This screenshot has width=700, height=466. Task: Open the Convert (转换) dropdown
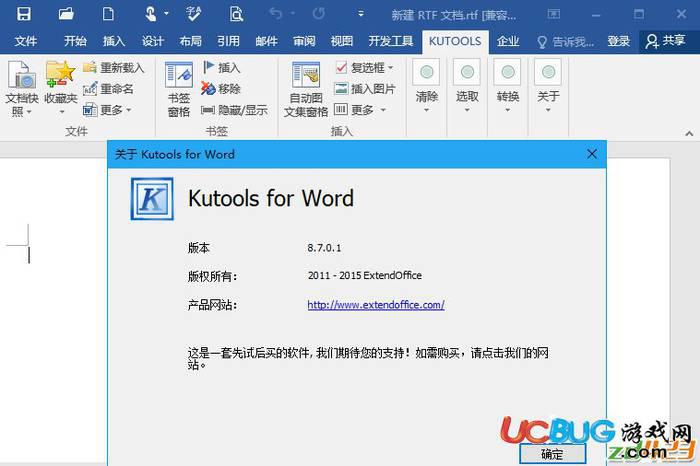coord(508,87)
